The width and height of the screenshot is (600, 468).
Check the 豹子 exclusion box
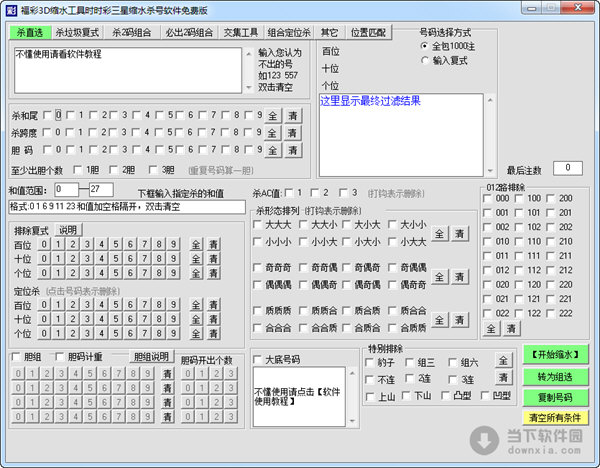tap(370, 362)
